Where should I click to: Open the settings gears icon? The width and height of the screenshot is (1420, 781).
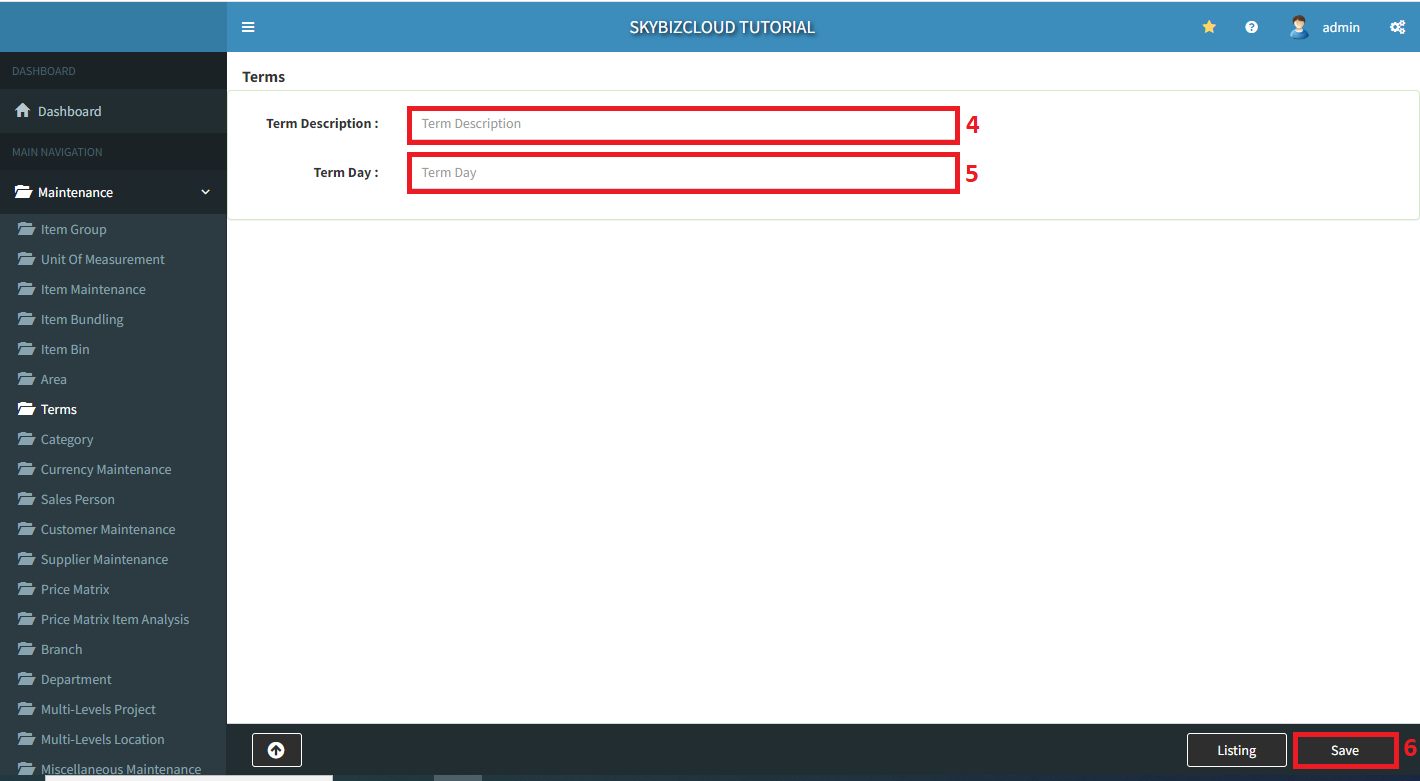pos(1397,27)
